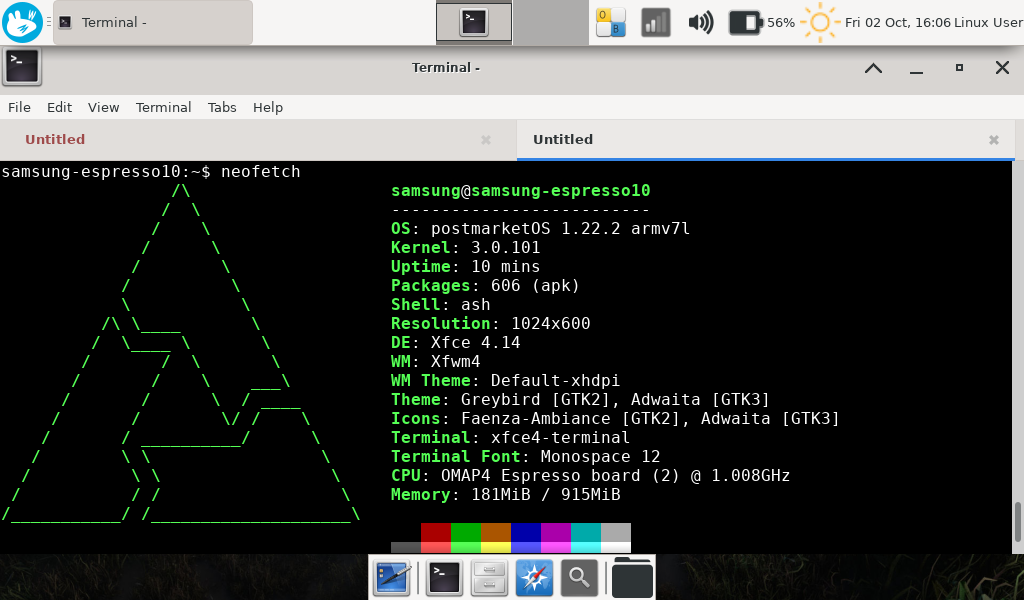This screenshot has width=1024, height=600.
Task: Switch to the left Untitled tab
Action: (x=55, y=140)
